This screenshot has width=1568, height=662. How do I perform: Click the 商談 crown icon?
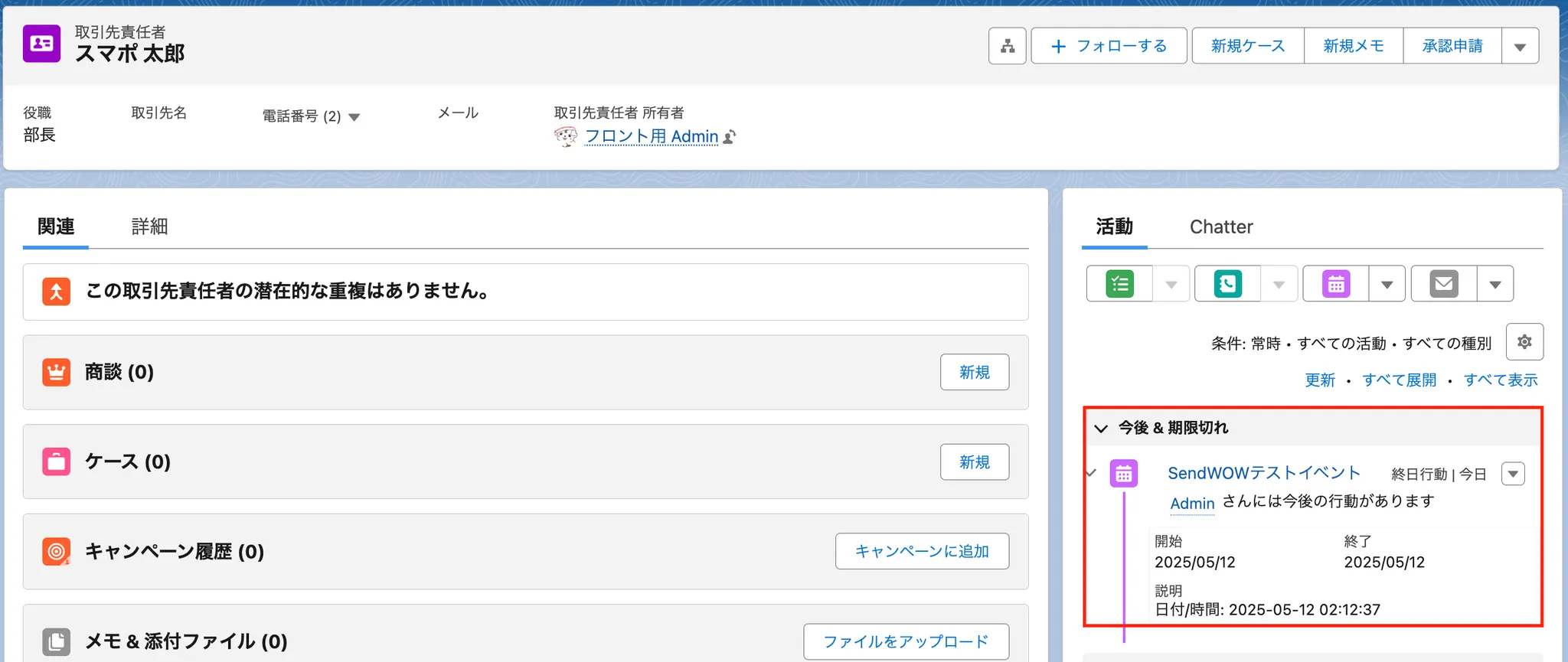[x=56, y=372]
